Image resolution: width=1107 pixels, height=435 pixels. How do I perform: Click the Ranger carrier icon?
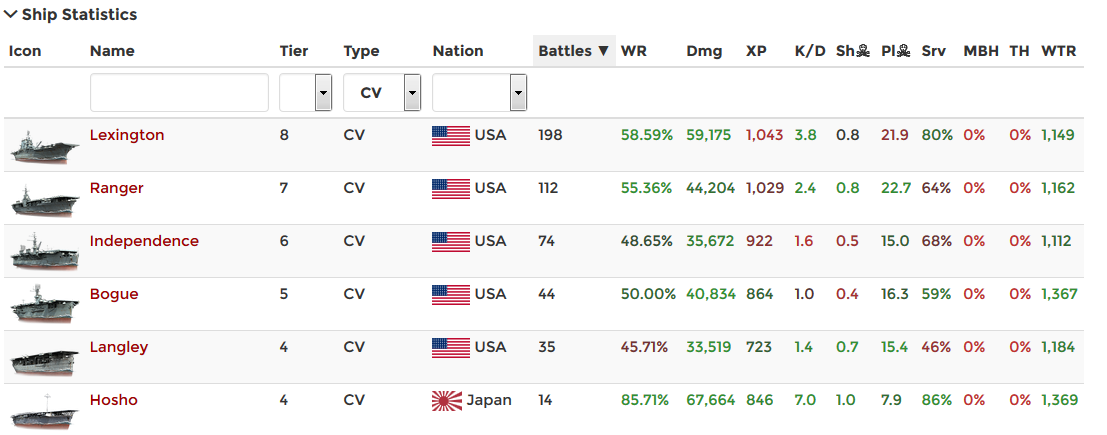44,199
